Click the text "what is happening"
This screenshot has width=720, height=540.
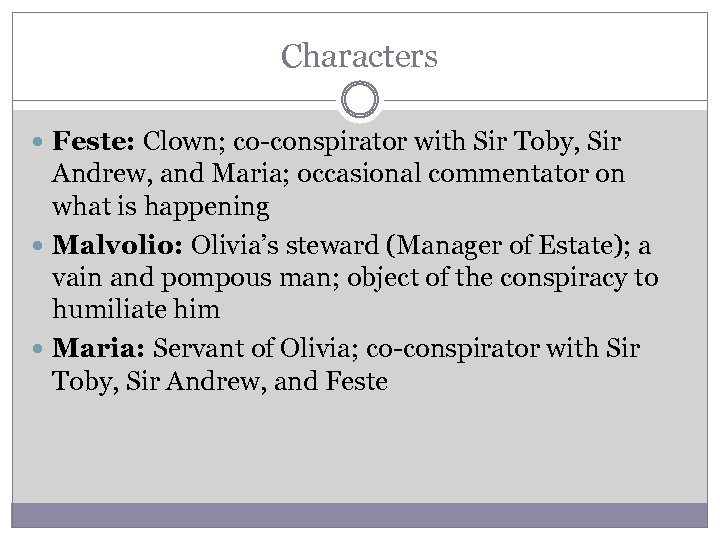[x=160, y=207]
